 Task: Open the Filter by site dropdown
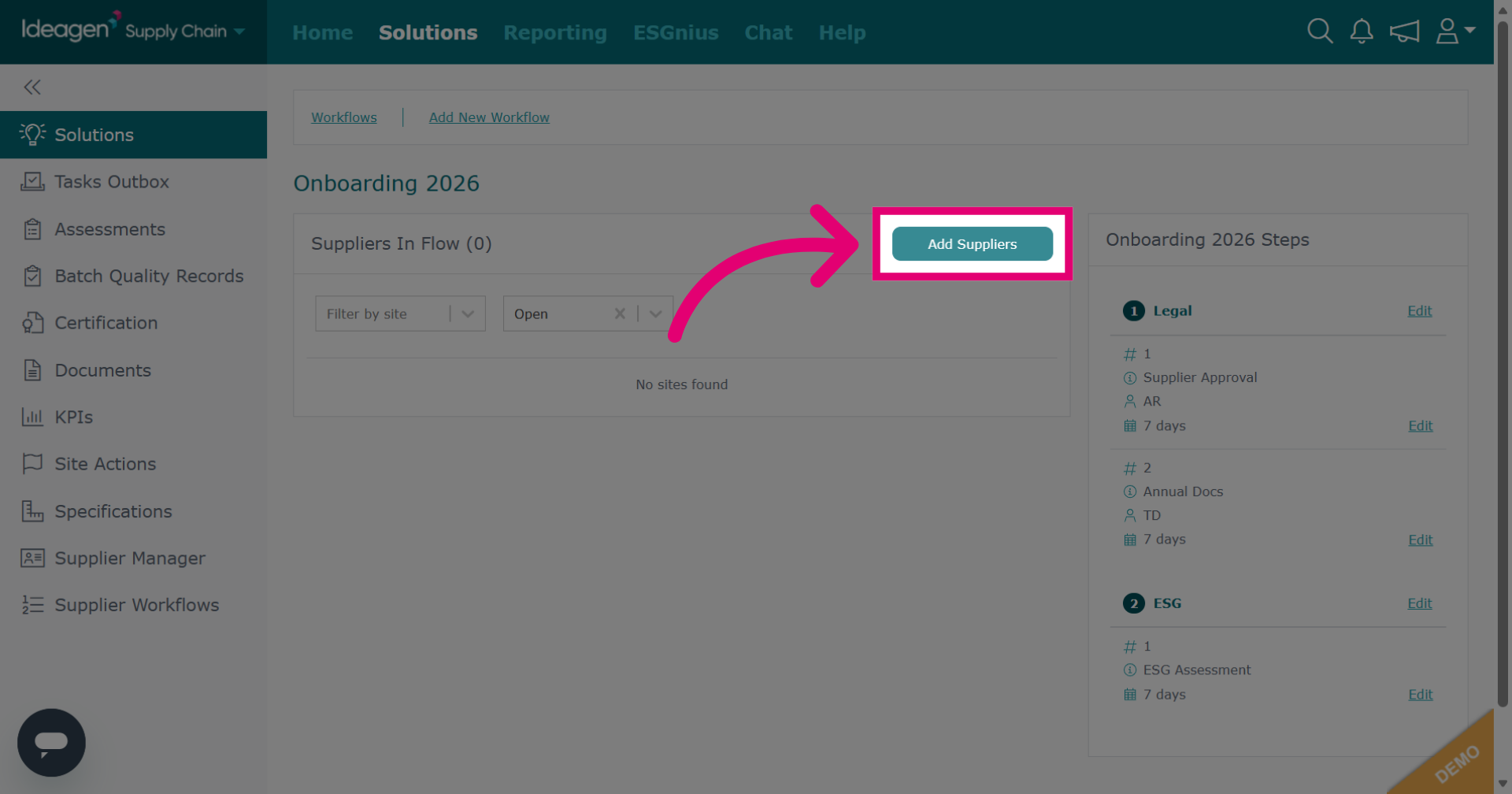point(400,314)
